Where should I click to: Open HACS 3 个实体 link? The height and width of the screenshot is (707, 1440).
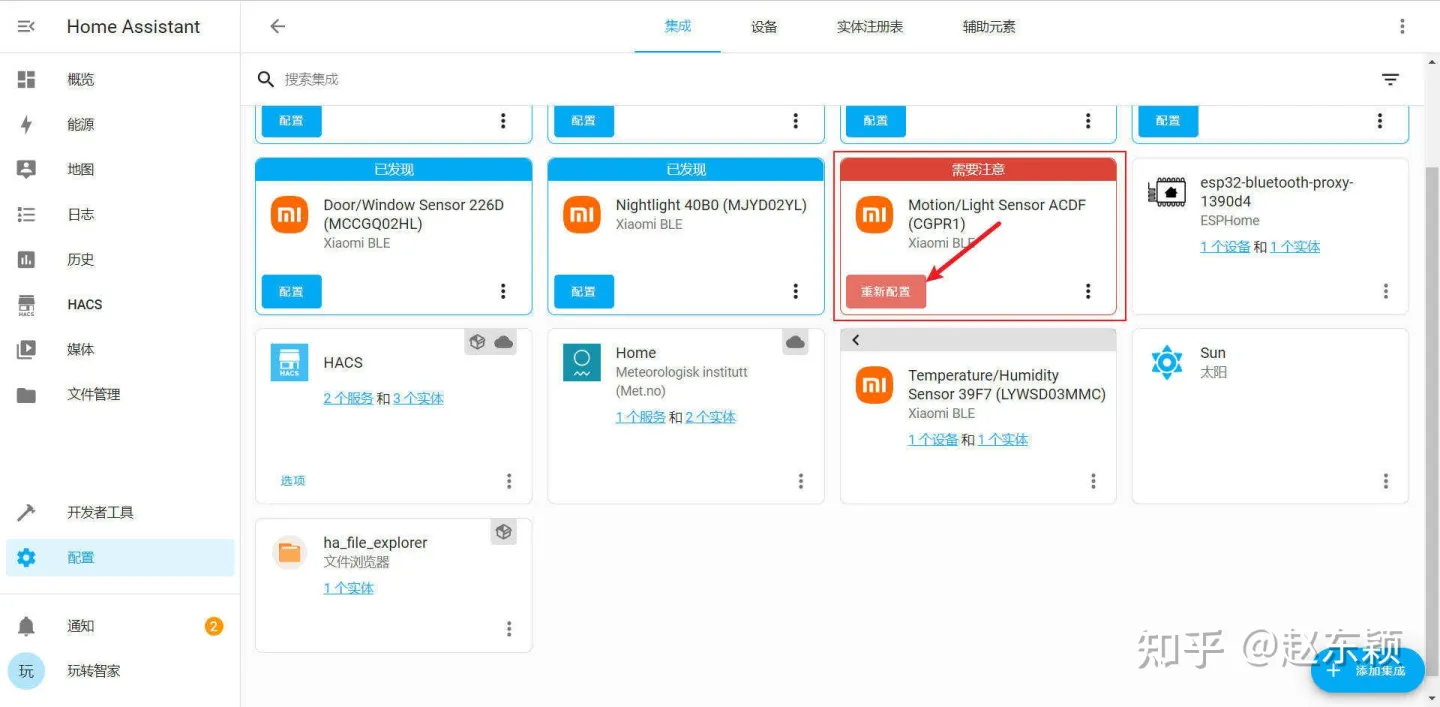tap(418, 398)
